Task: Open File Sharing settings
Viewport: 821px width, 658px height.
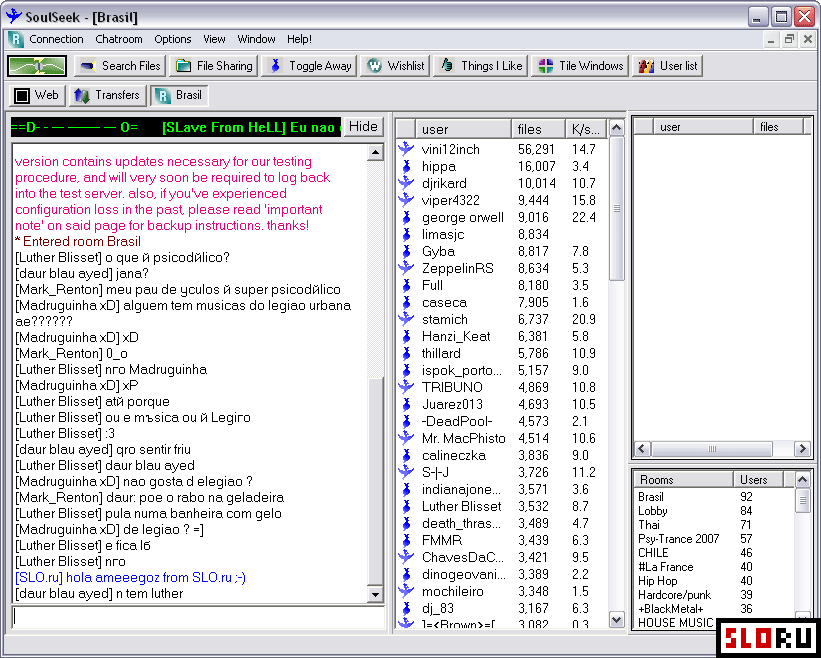Action: pos(214,66)
